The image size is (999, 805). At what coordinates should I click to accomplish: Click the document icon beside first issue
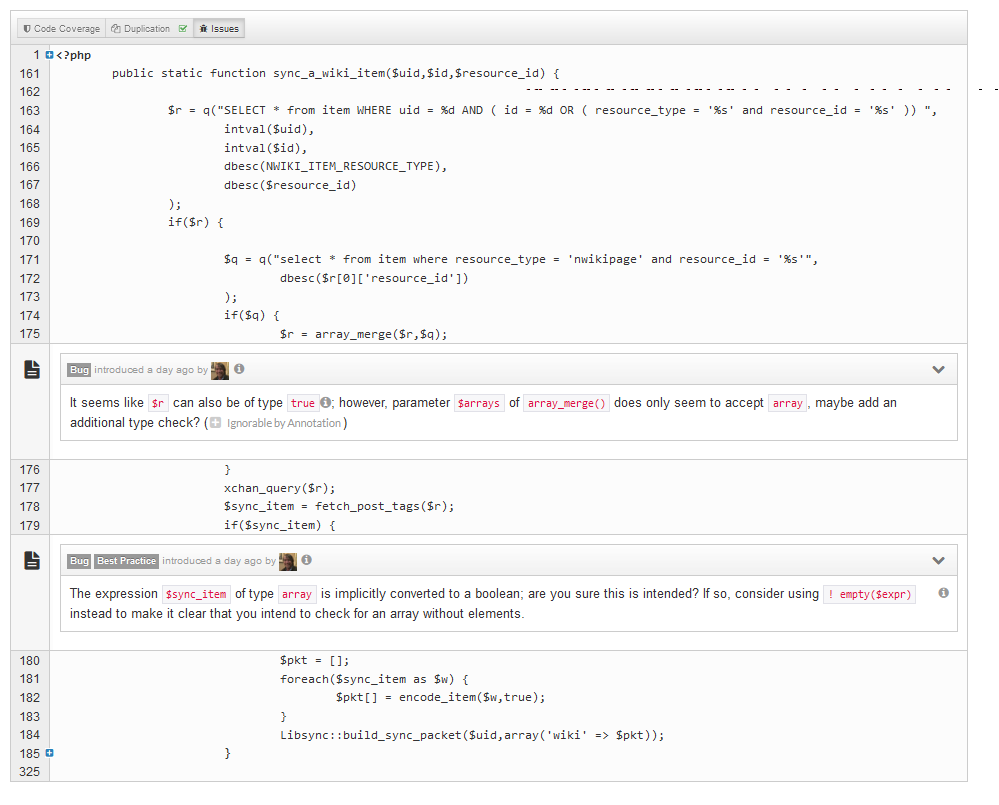[33, 370]
